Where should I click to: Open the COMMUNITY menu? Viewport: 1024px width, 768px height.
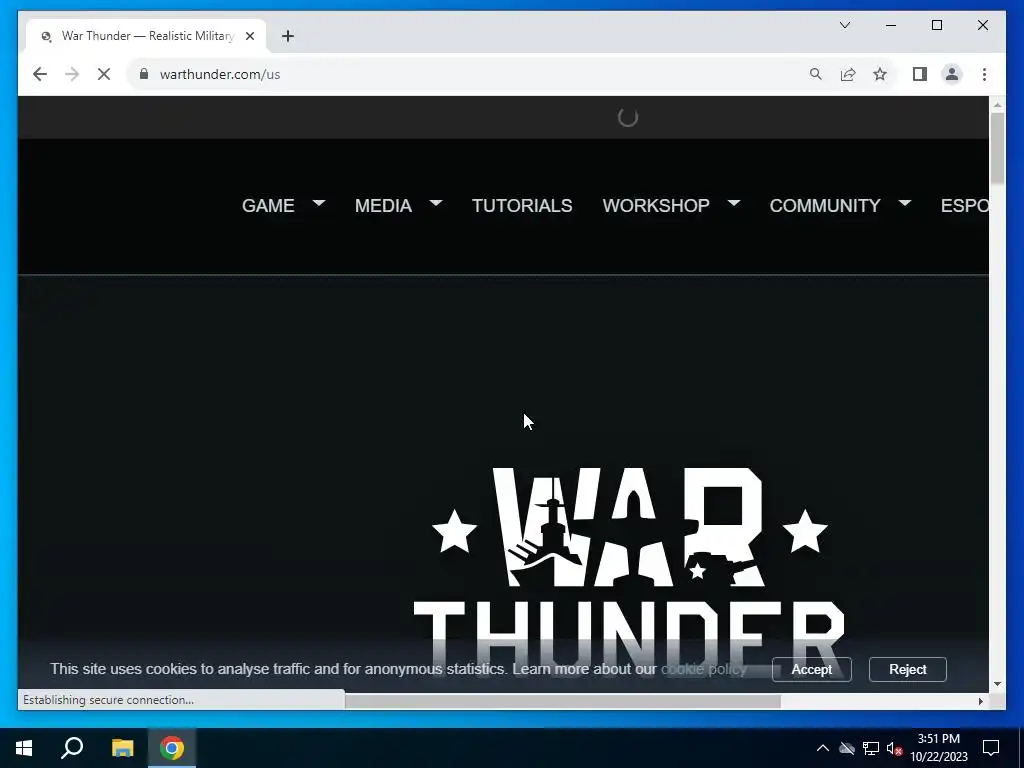pyautogui.click(x=825, y=206)
